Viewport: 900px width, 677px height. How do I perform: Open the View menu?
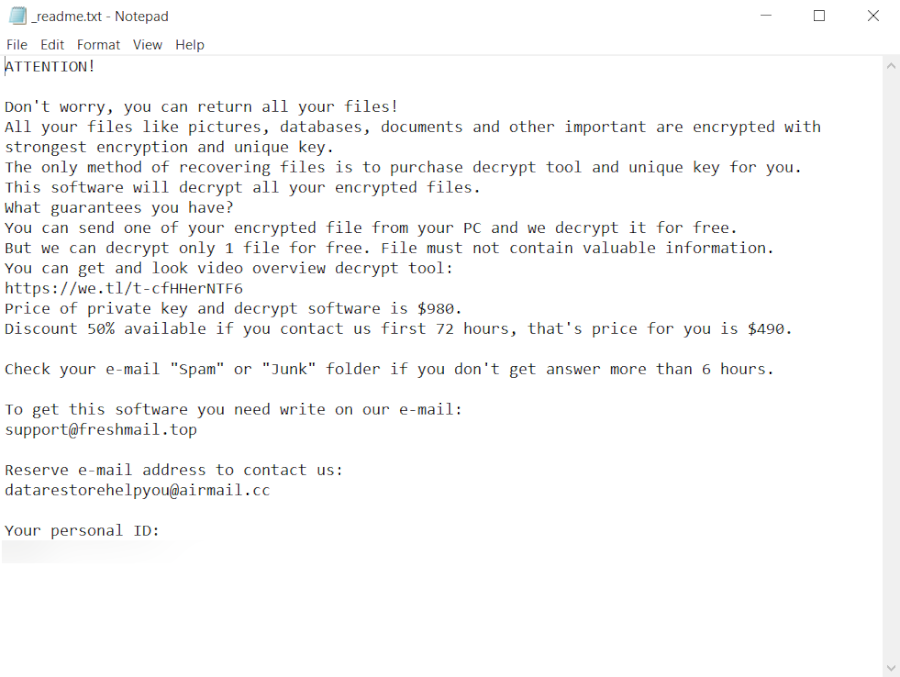[147, 45]
